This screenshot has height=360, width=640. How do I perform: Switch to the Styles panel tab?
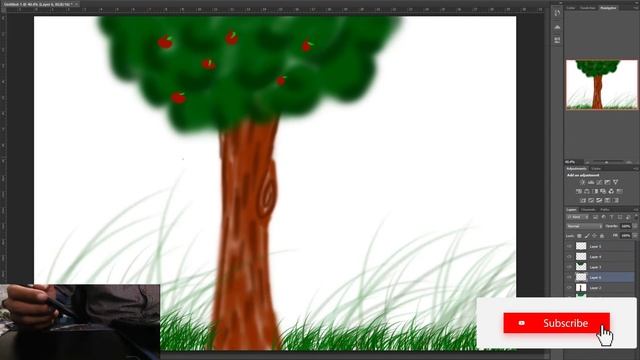(596, 169)
